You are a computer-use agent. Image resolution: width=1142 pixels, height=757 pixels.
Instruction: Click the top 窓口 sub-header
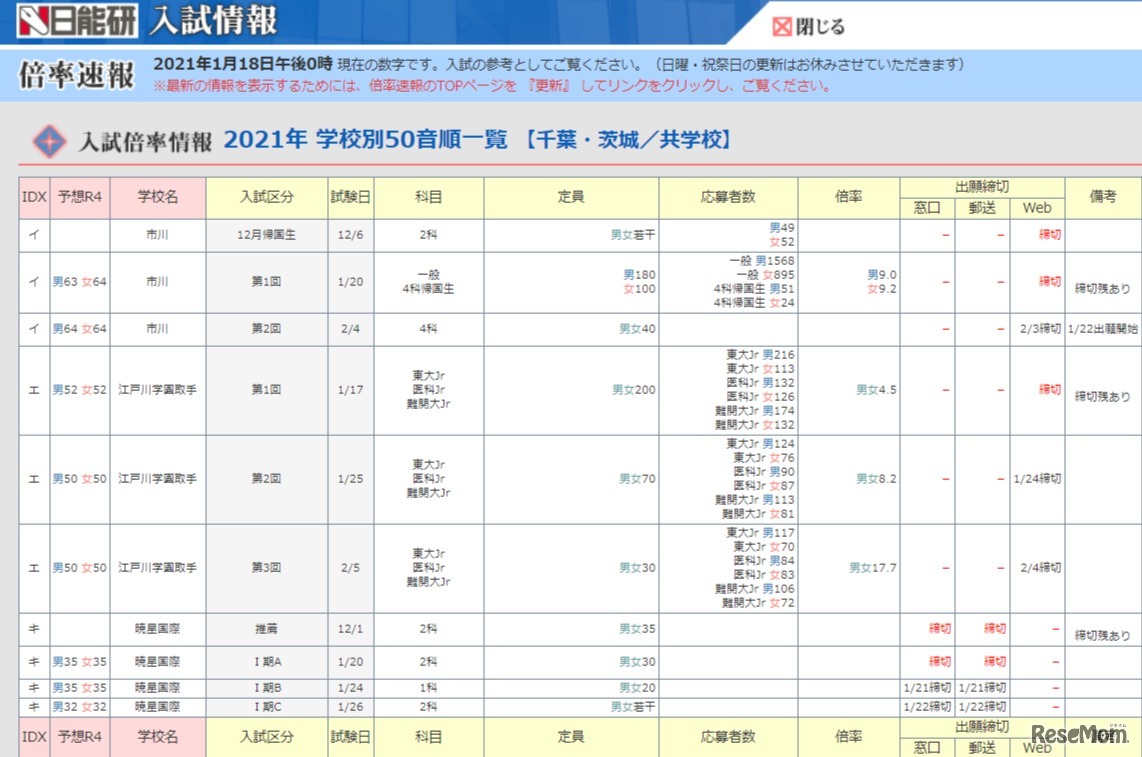click(927, 208)
